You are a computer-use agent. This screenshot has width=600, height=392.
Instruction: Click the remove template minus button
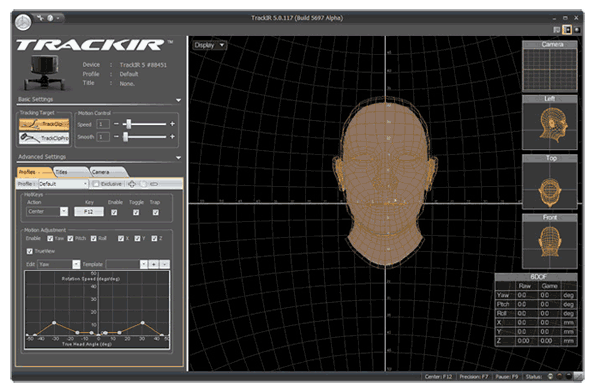pos(164,264)
